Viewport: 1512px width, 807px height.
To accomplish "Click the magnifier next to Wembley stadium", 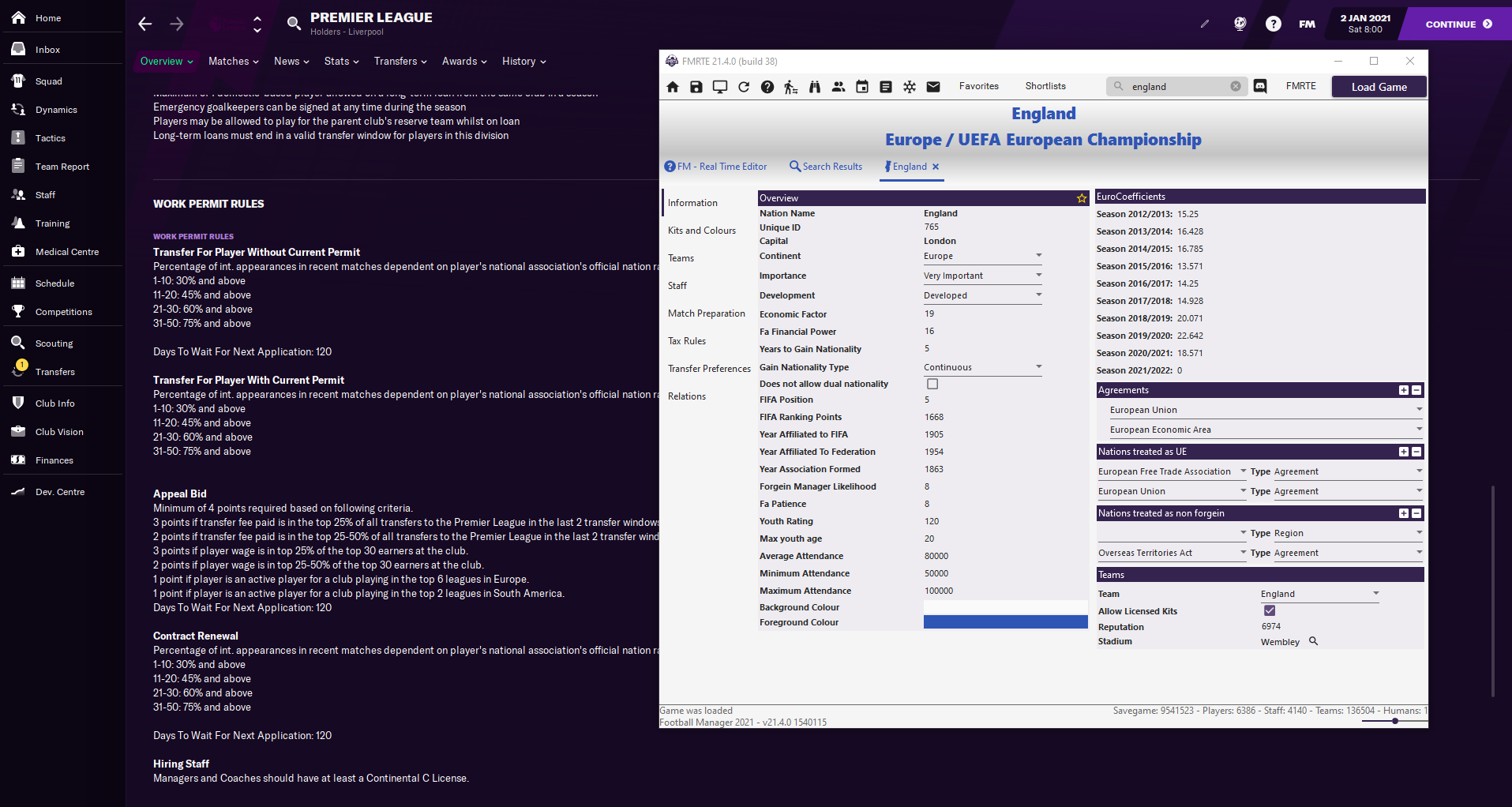I will coord(1314,641).
